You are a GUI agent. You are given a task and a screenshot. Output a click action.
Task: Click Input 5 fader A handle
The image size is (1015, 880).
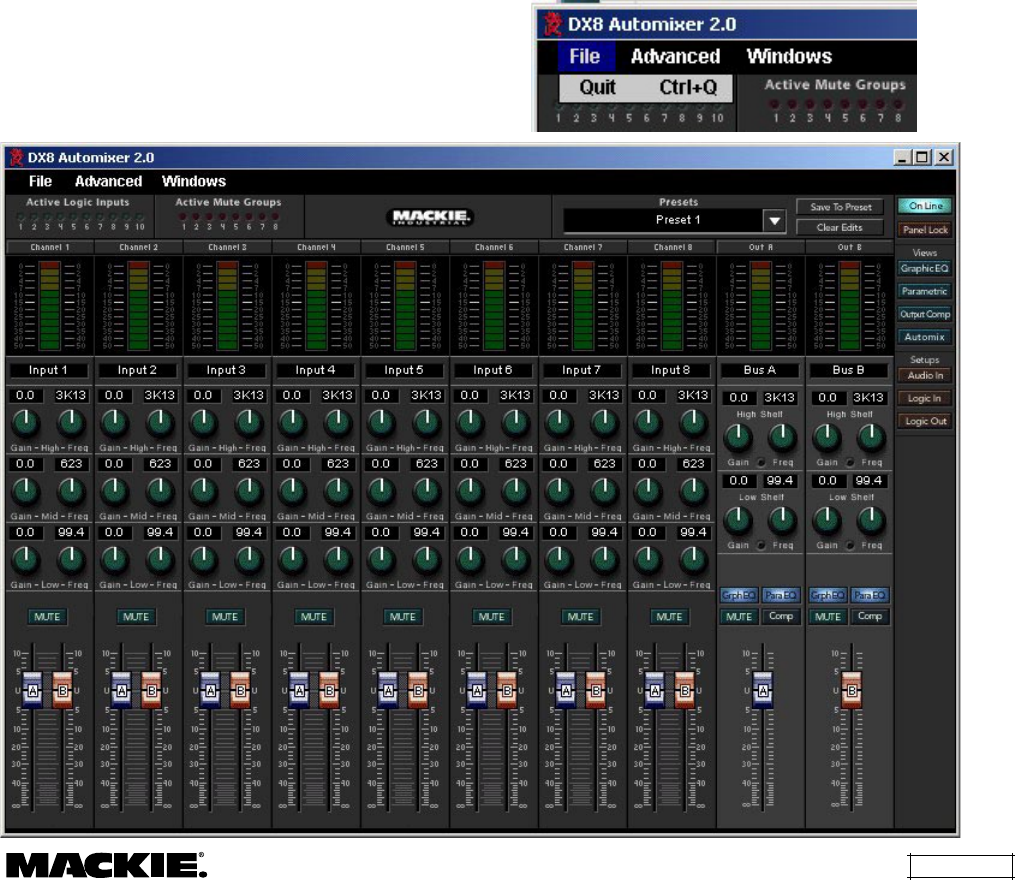click(388, 690)
